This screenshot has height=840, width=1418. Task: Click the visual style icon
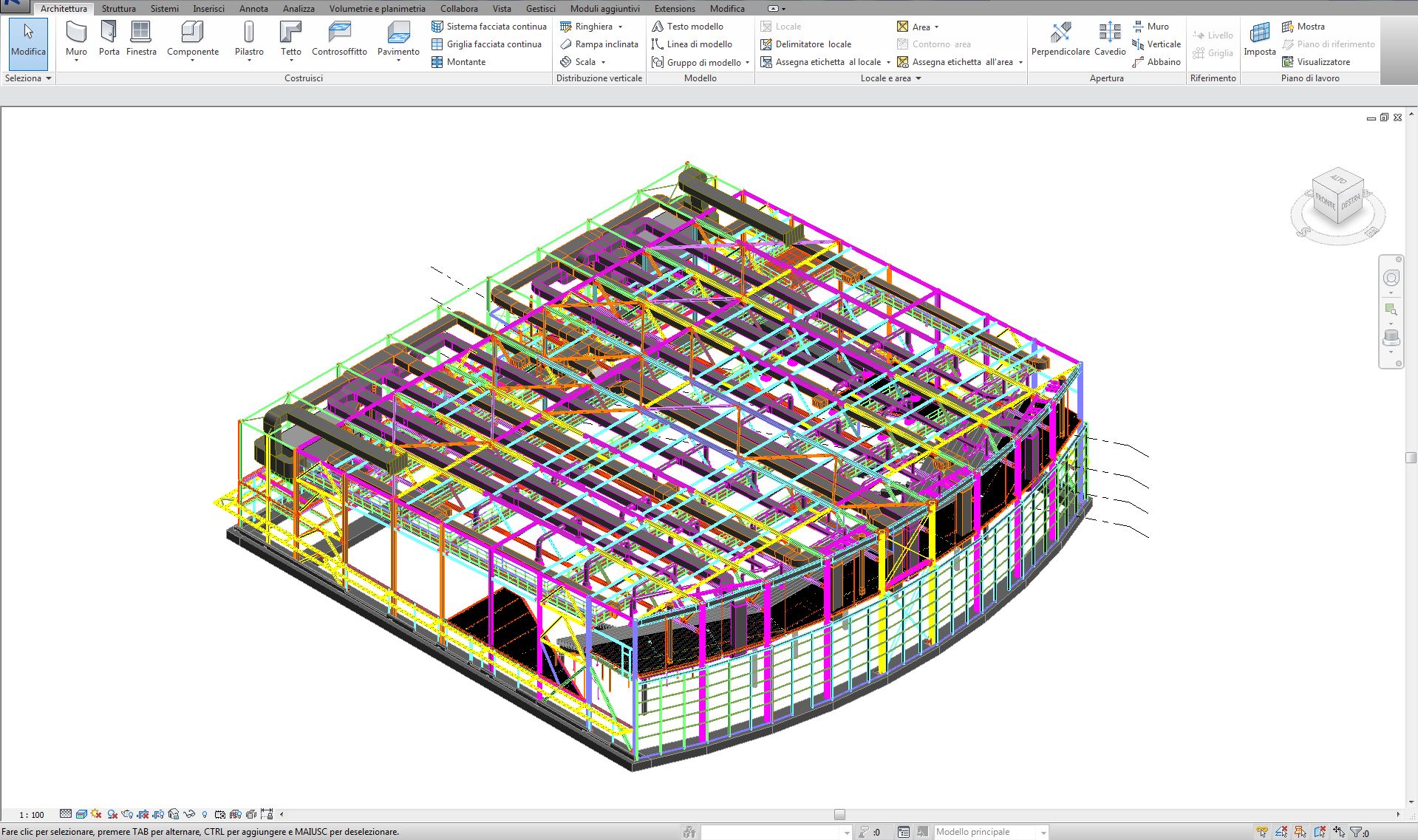point(81,814)
